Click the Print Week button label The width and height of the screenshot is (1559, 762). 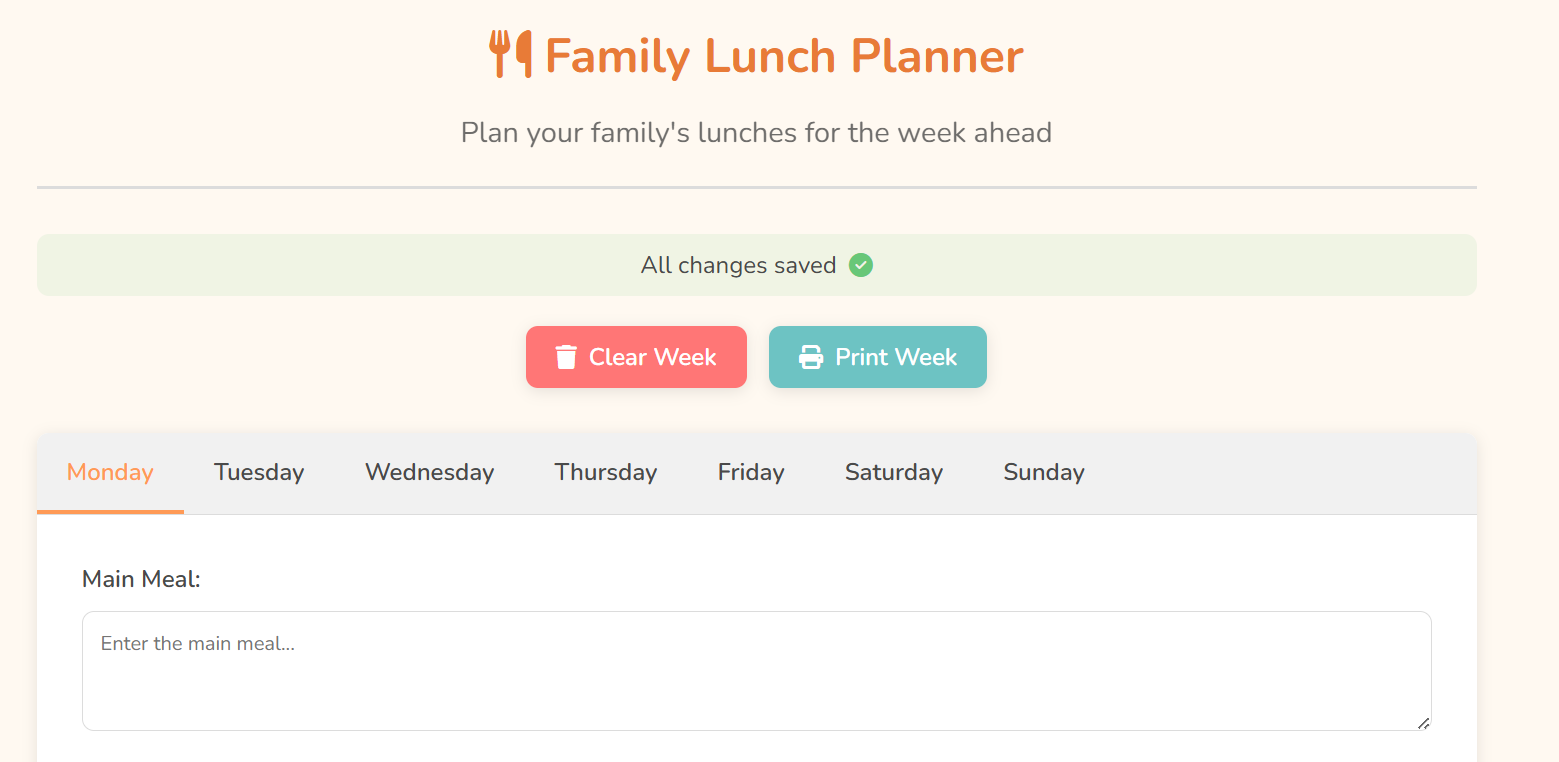(896, 357)
